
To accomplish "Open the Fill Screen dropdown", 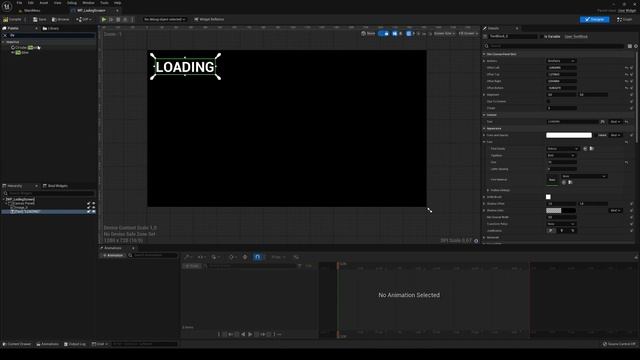I will (x=468, y=33).
